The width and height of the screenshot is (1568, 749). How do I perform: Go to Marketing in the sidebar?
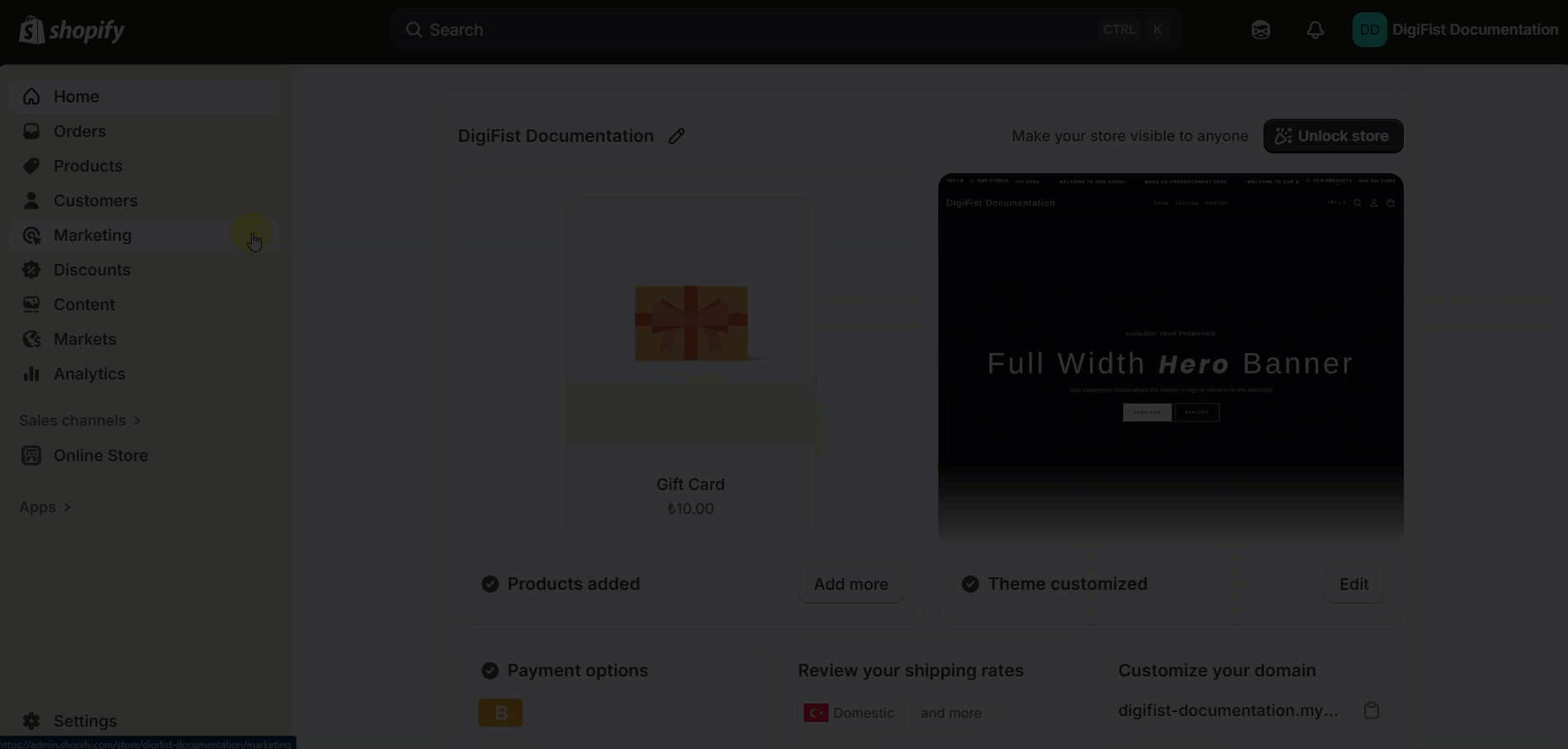tap(92, 236)
